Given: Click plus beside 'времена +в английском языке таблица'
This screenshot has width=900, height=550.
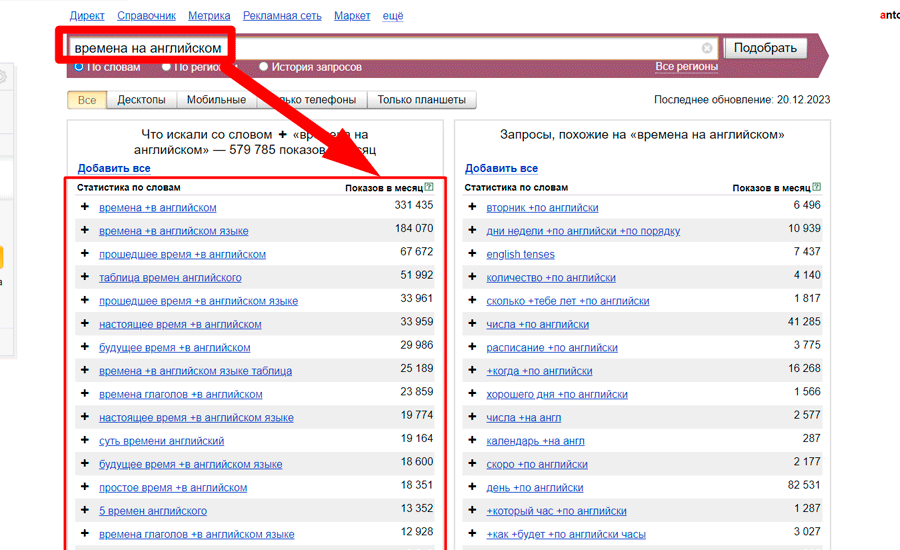Looking at the screenshot, I should click(85, 370).
